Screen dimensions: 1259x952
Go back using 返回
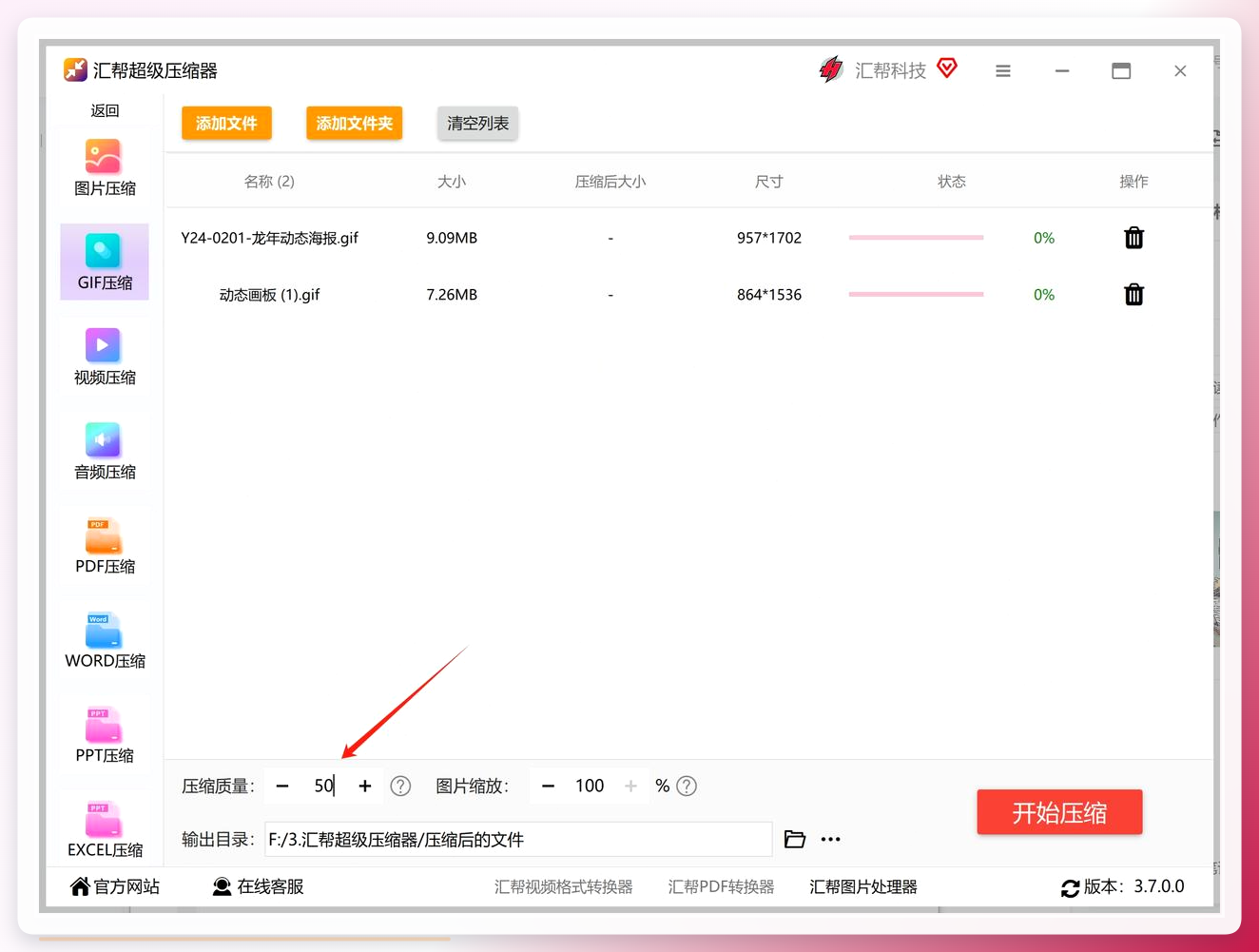(x=105, y=110)
